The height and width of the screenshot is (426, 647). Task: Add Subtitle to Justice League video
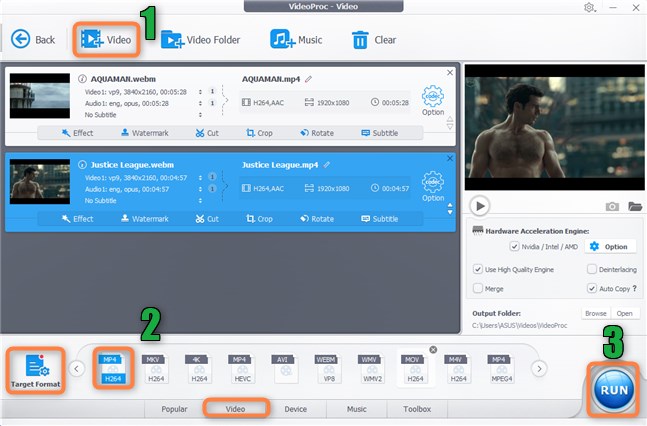(x=380, y=219)
